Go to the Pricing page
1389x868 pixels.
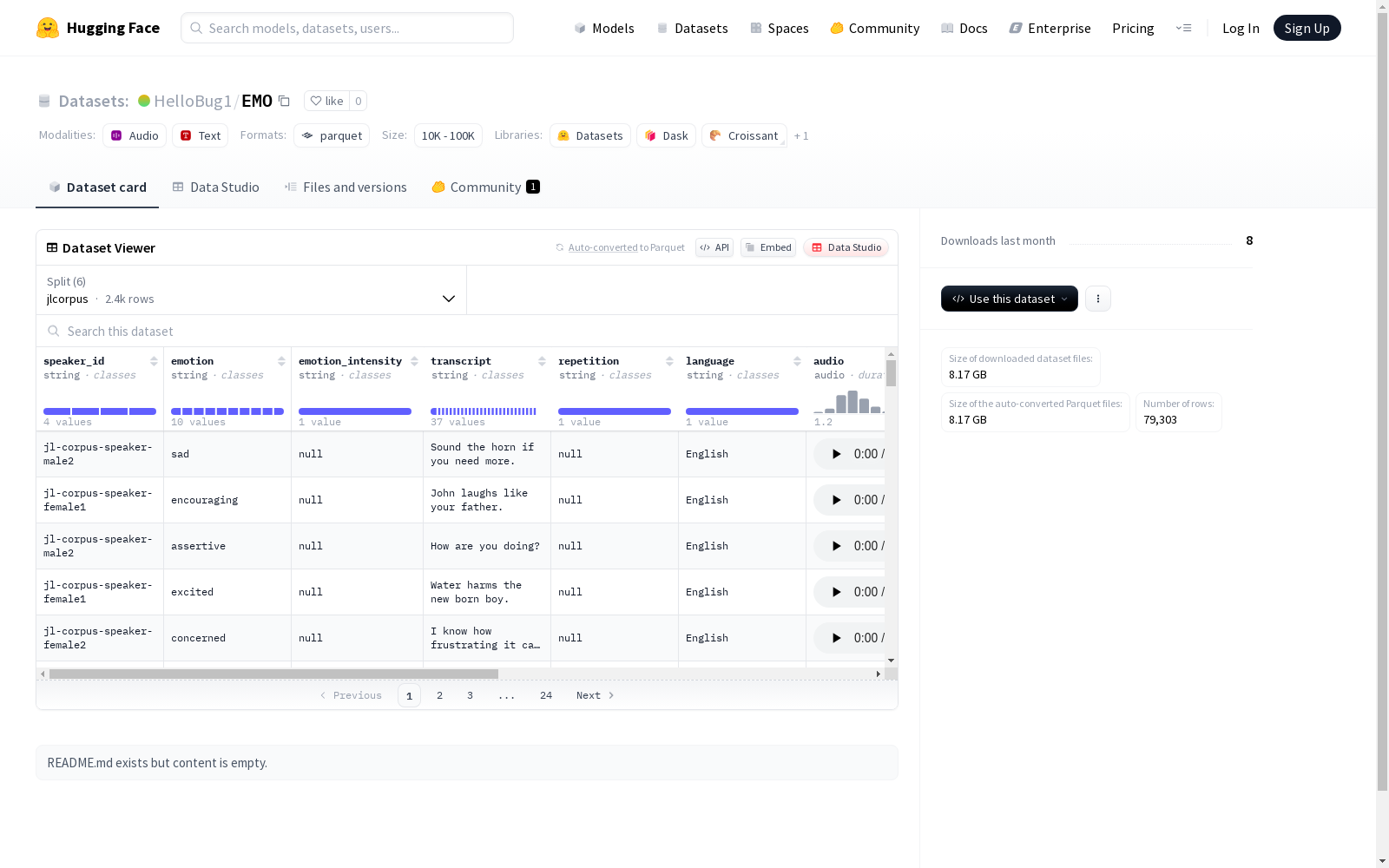1133,28
